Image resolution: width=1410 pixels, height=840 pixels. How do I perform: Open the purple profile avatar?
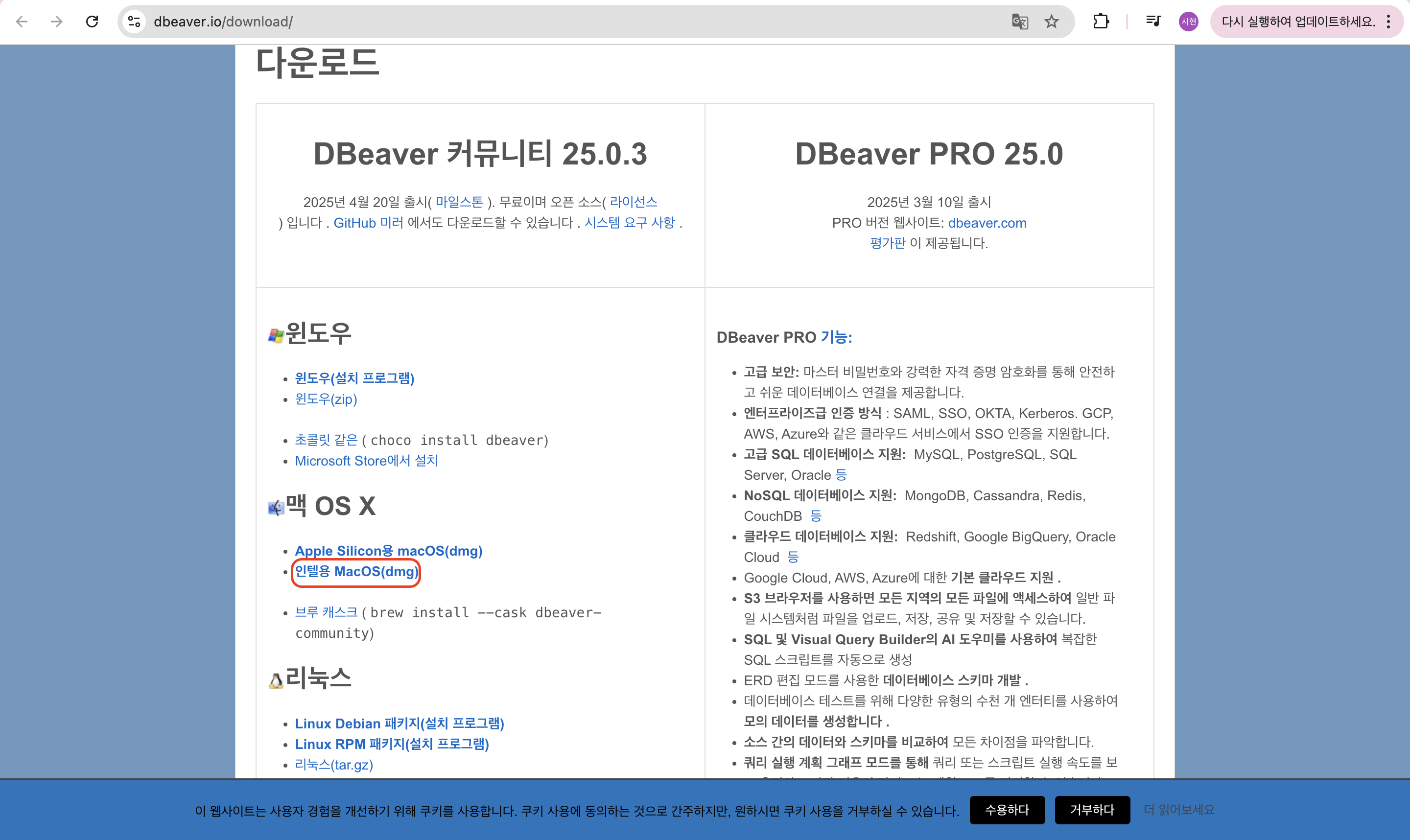point(1189,22)
